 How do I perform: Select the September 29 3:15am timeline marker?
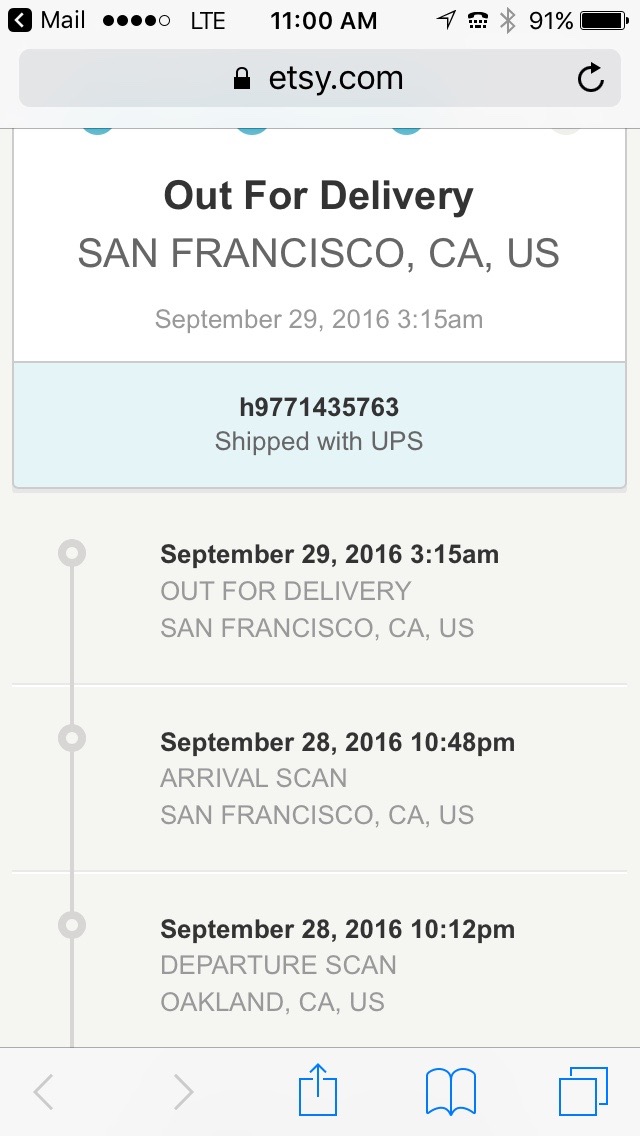coord(72,553)
